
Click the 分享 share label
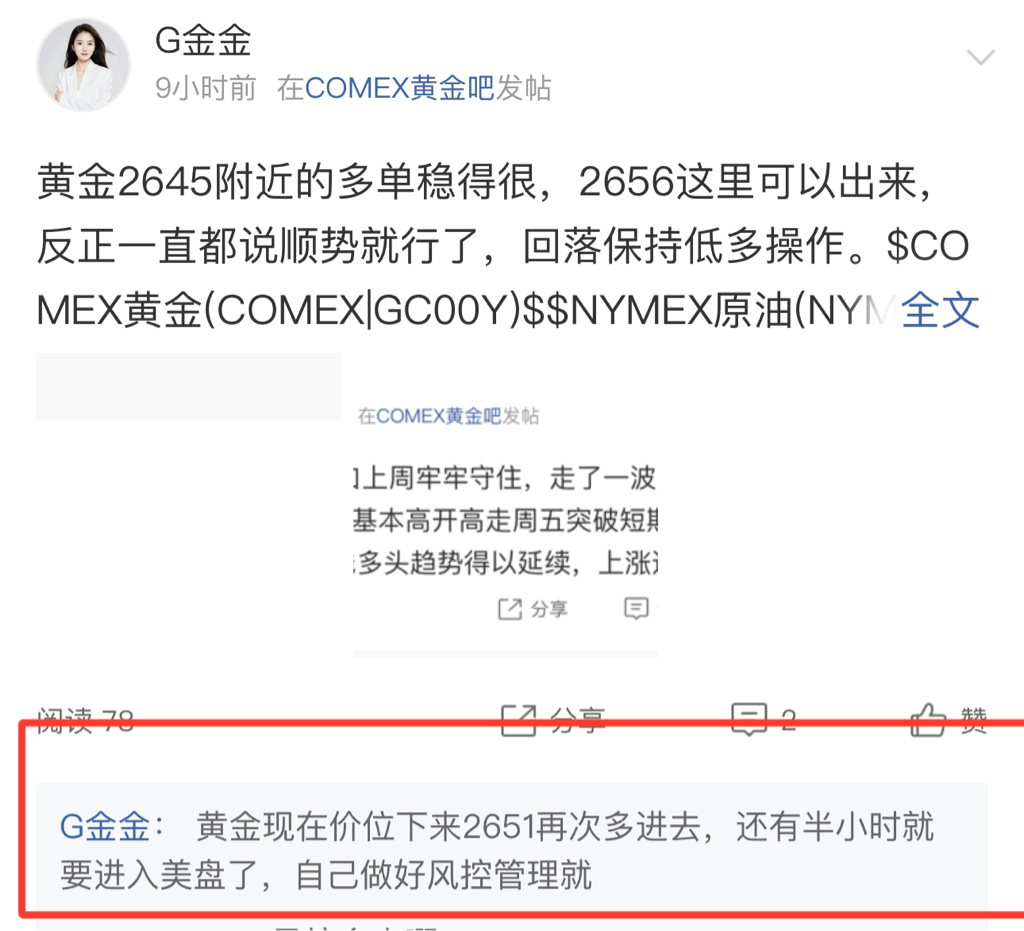pyautogui.click(x=577, y=721)
